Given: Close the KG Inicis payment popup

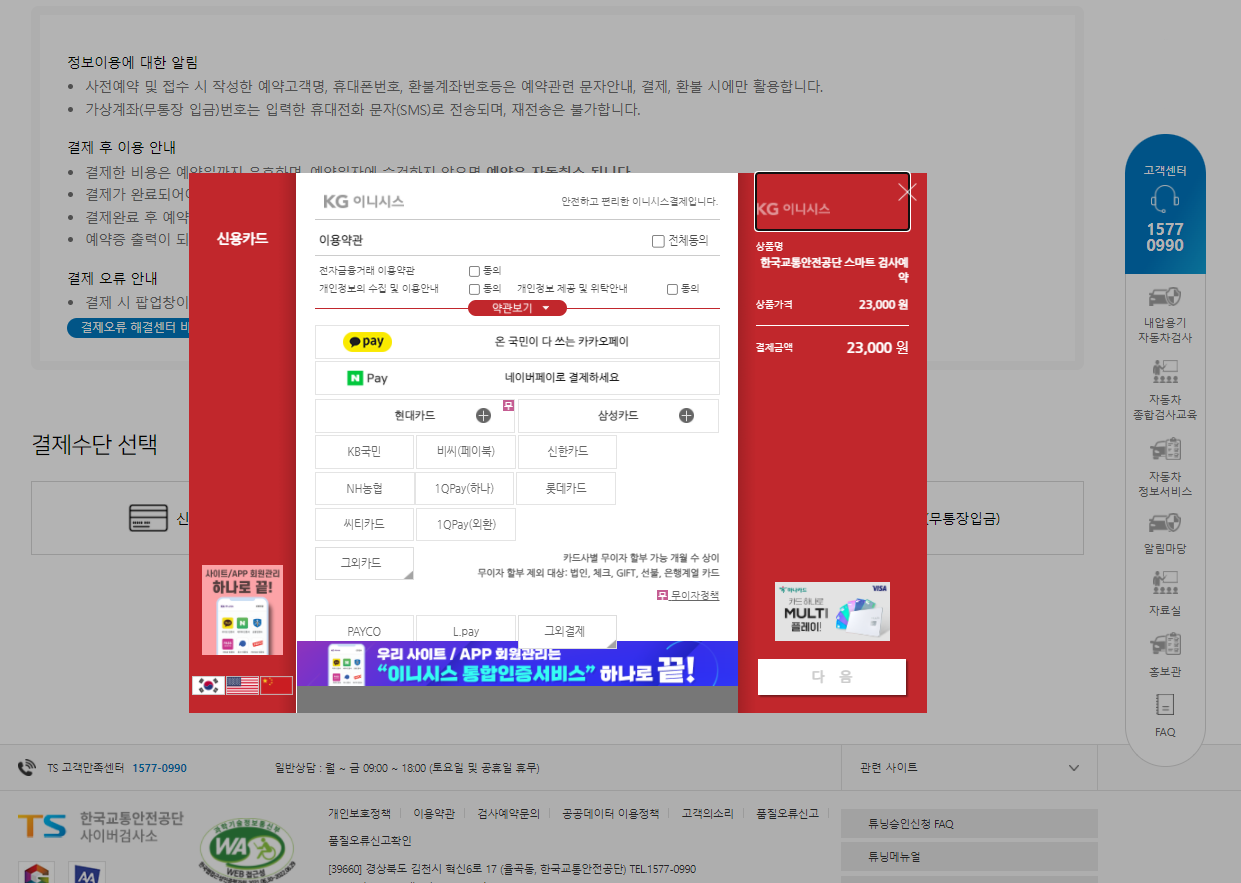Looking at the screenshot, I should [x=906, y=193].
